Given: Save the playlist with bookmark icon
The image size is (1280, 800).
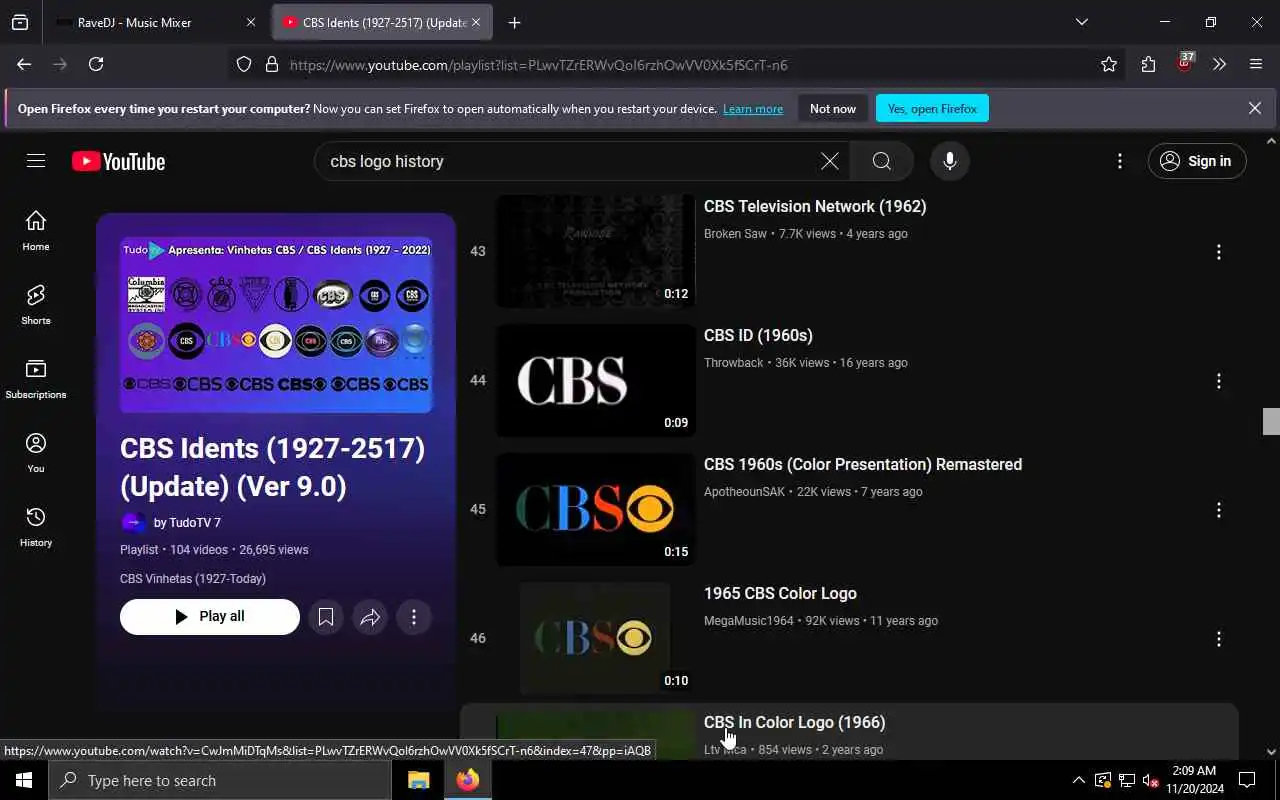Looking at the screenshot, I should 326,617.
